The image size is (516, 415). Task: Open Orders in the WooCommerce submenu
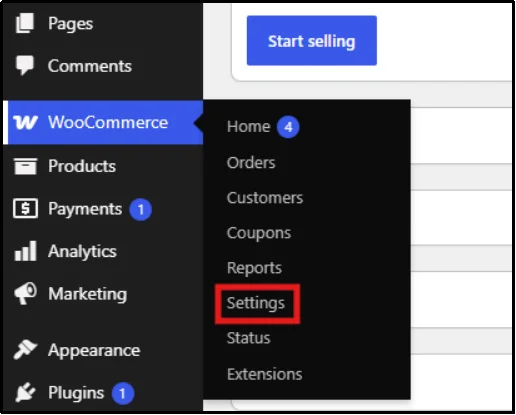pyautogui.click(x=251, y=163)
